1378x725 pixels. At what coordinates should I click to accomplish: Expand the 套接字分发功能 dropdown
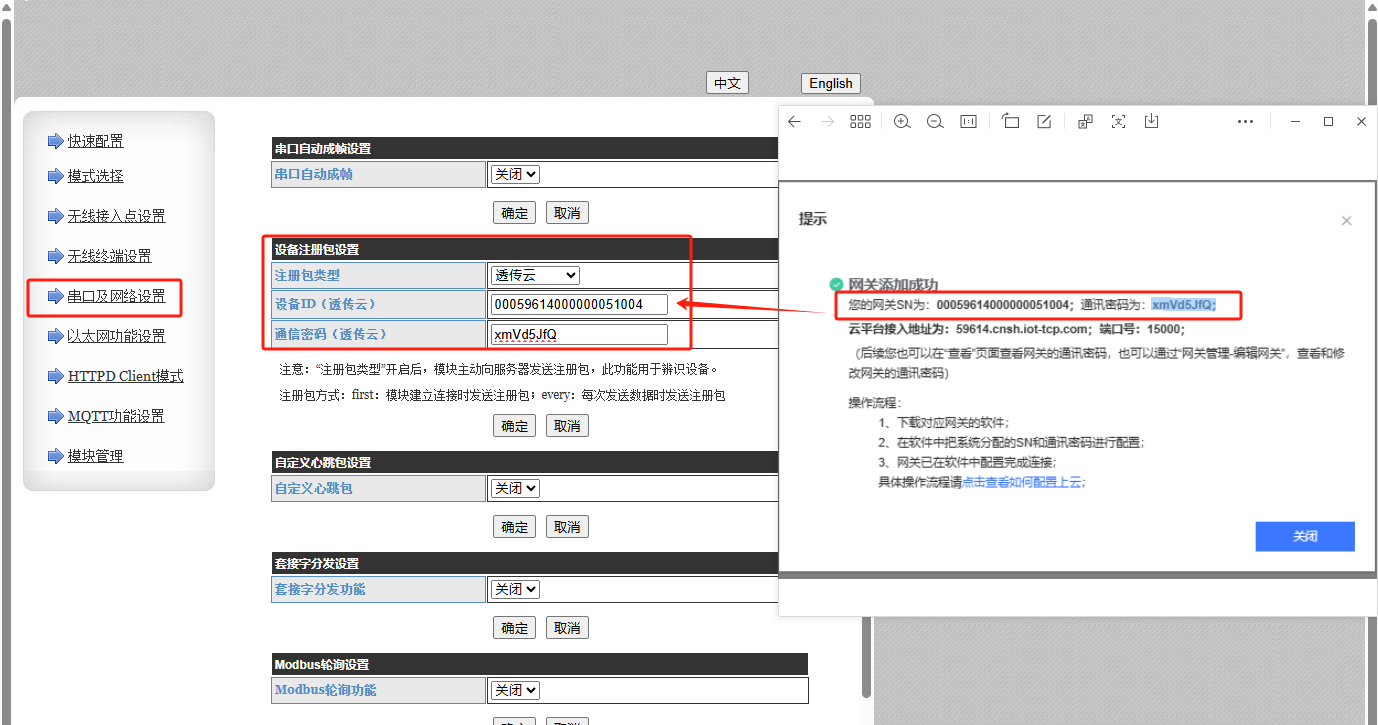tap(515, 589)
